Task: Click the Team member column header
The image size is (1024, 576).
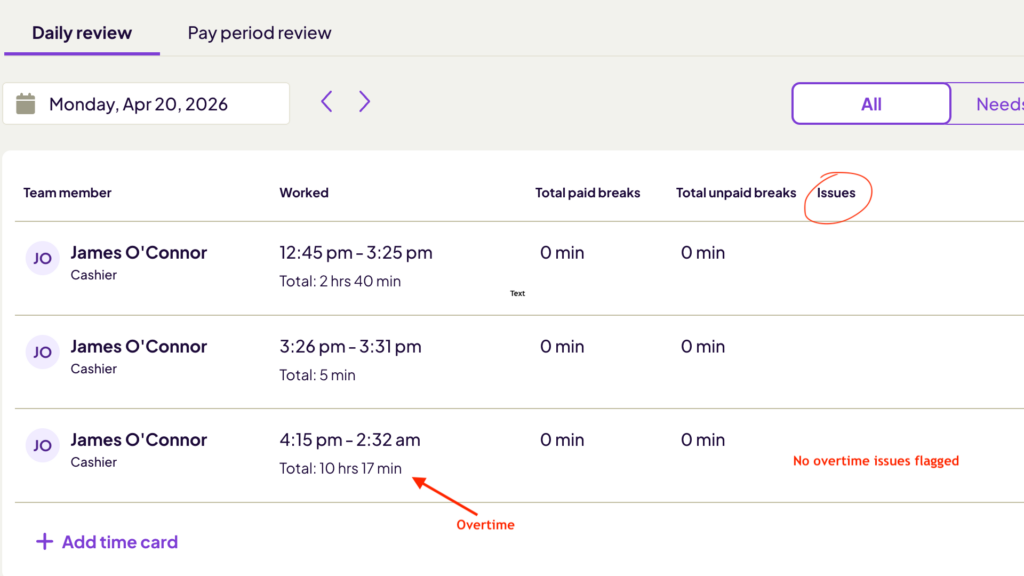Action: coord(67,193)
